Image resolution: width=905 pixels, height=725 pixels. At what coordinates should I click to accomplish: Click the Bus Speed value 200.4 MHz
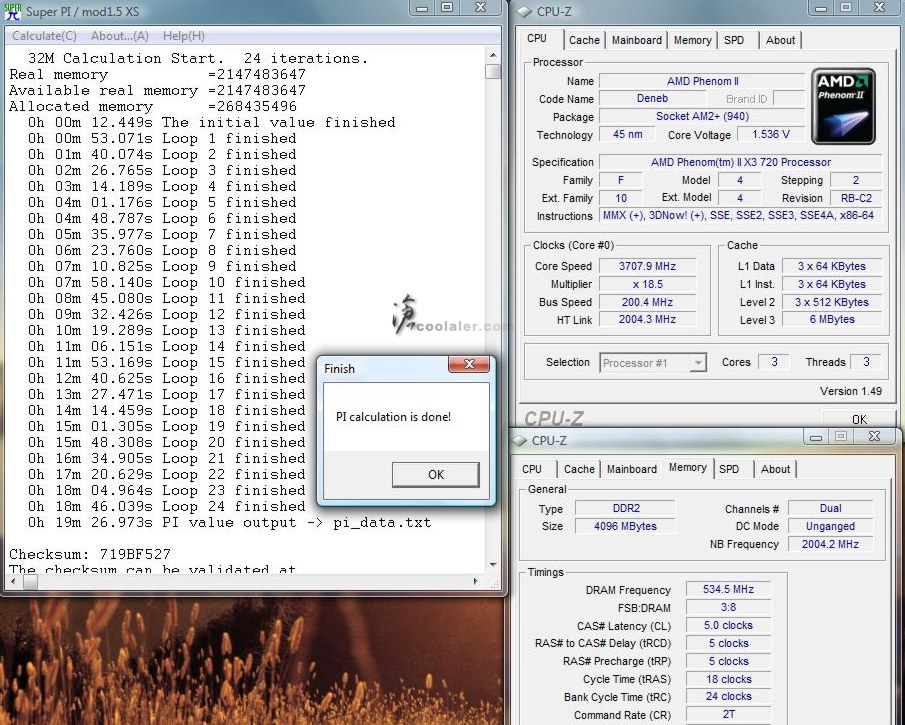click(x=647, y=302)
